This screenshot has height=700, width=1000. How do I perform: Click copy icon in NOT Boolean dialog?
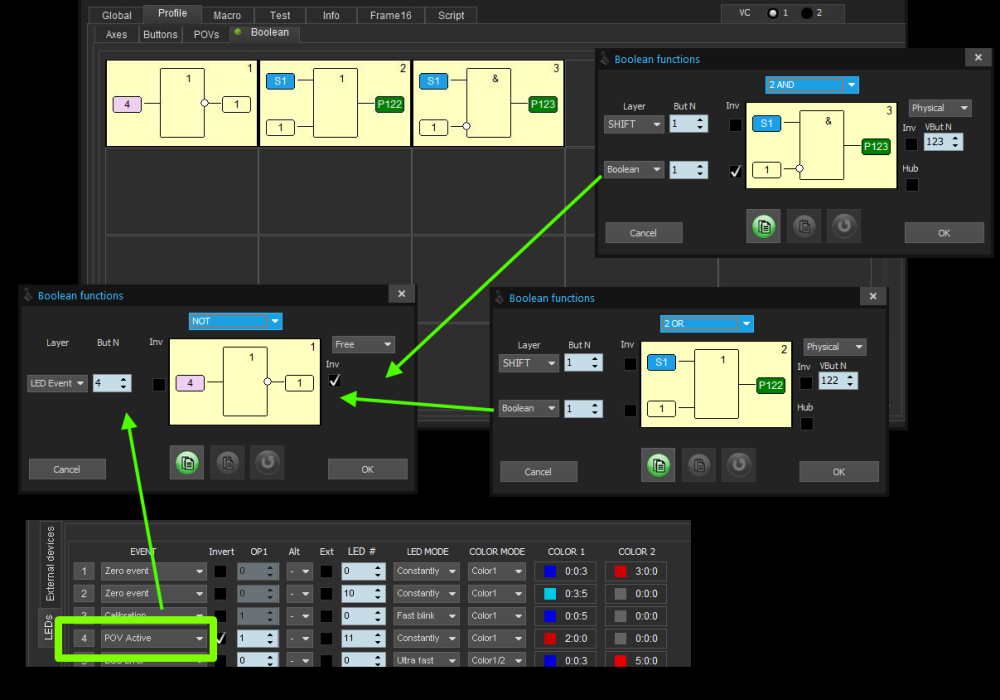point(187,463)
